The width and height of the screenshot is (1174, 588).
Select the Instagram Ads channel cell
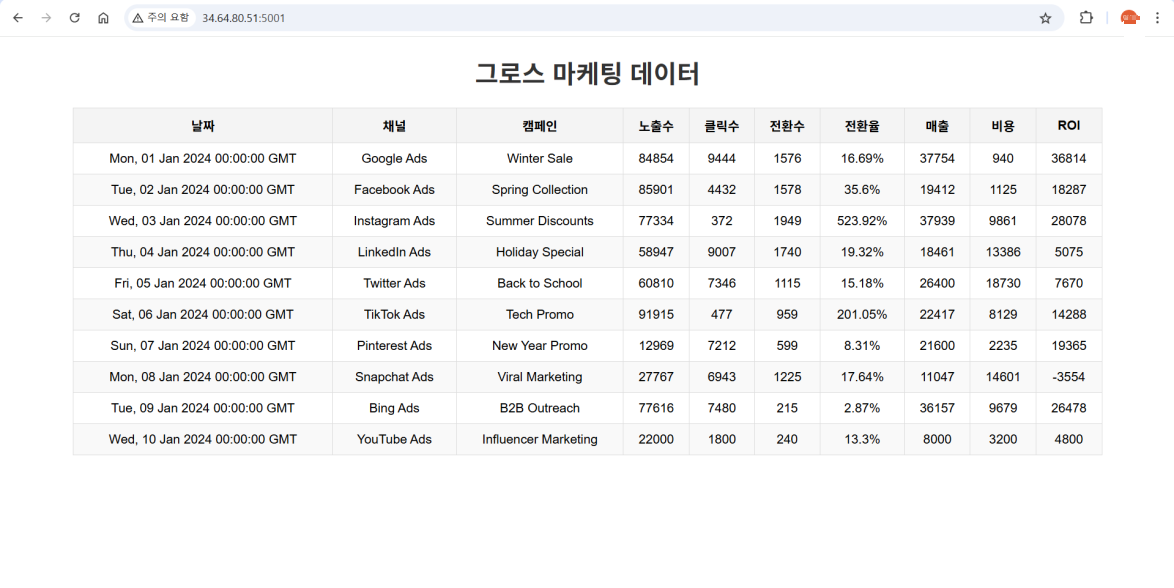[395, 221]
